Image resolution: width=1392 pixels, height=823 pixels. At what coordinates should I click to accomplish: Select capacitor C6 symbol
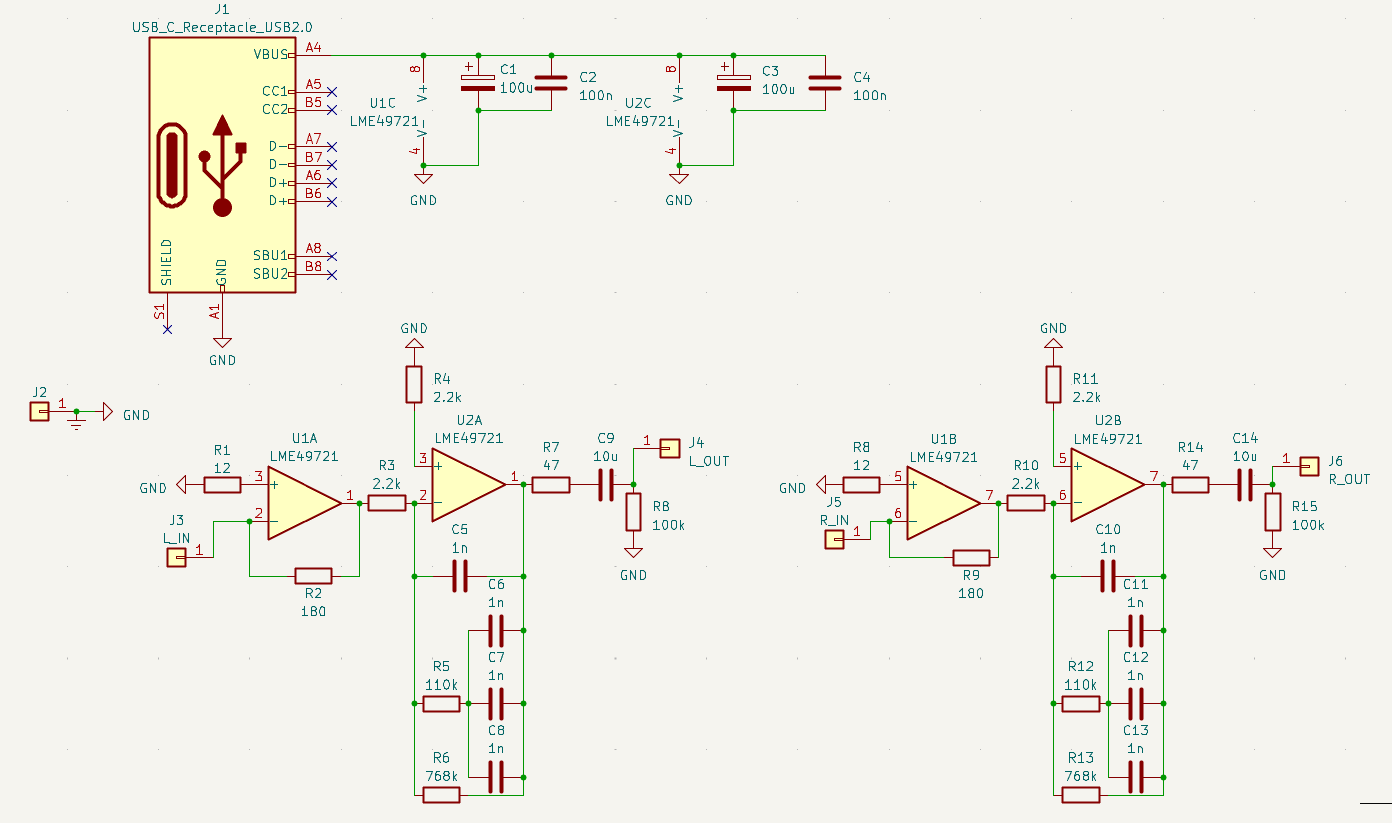pyautogui.click(x=496, y=631)
